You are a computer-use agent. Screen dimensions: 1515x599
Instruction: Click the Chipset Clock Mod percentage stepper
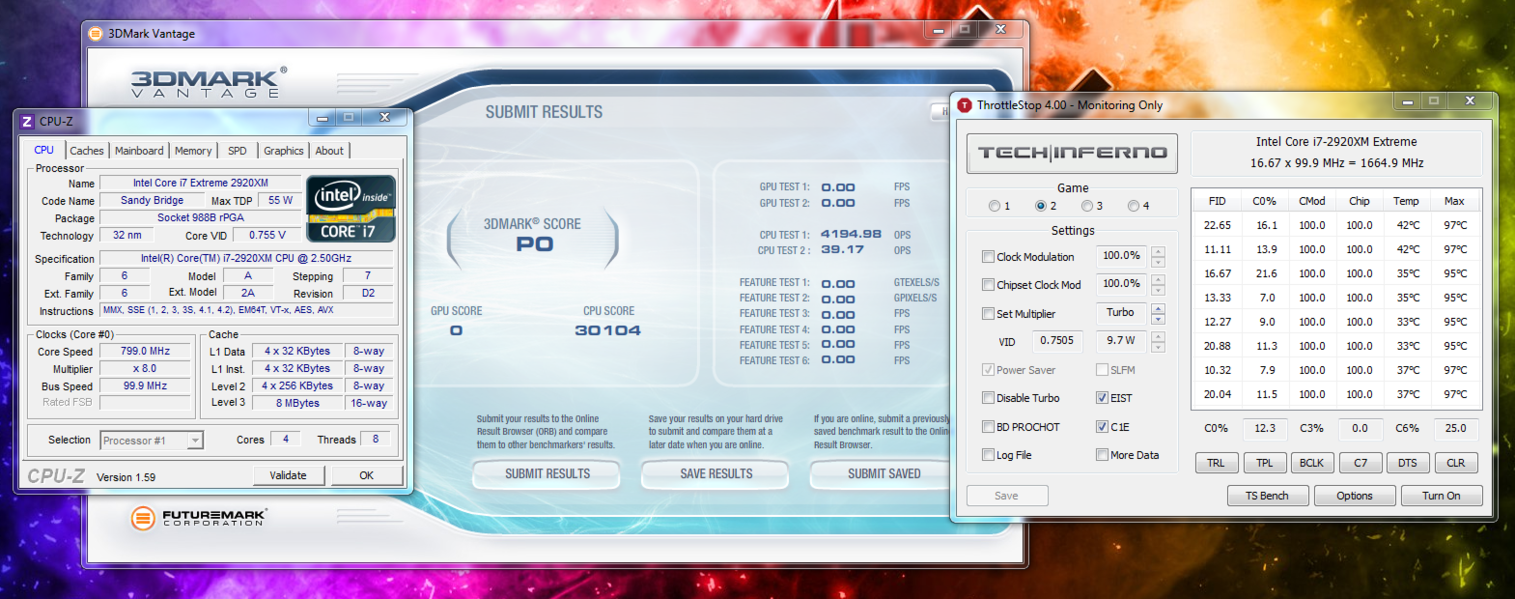click(x=1158, y=284)
